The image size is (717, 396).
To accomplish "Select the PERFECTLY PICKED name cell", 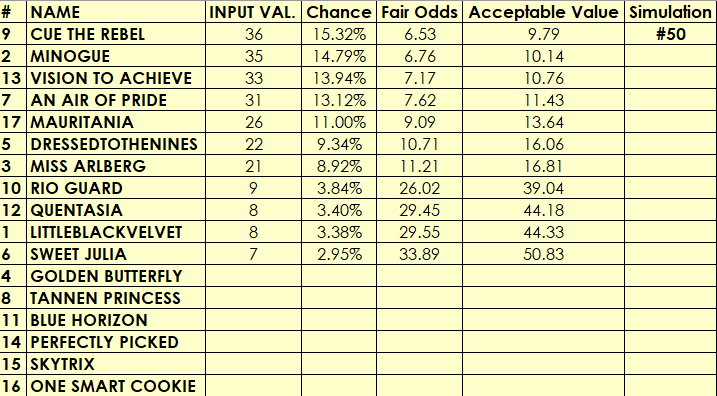I will (x=116, y=342).
